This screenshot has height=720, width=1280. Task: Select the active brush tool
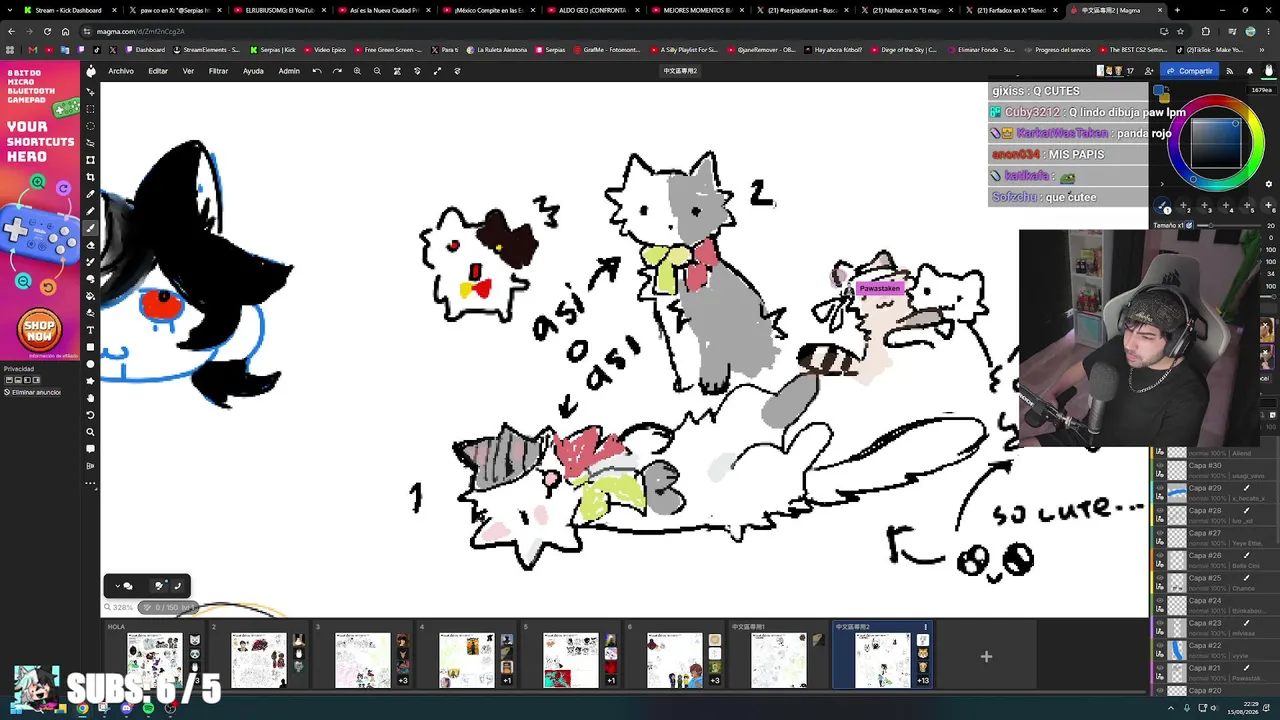tap(90, 228)
